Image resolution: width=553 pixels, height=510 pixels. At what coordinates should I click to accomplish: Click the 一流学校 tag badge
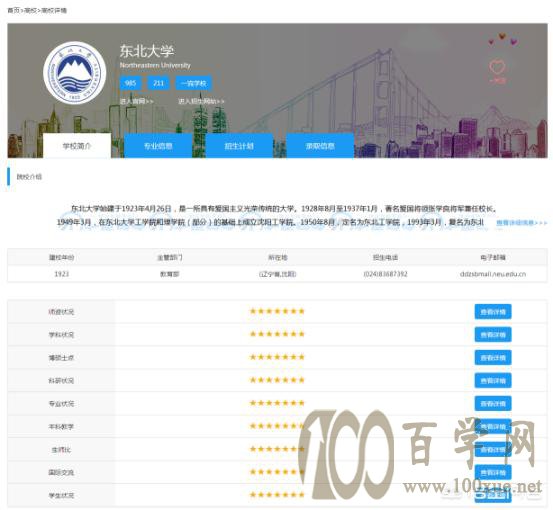pyautogui.click(x=194, y=83)
